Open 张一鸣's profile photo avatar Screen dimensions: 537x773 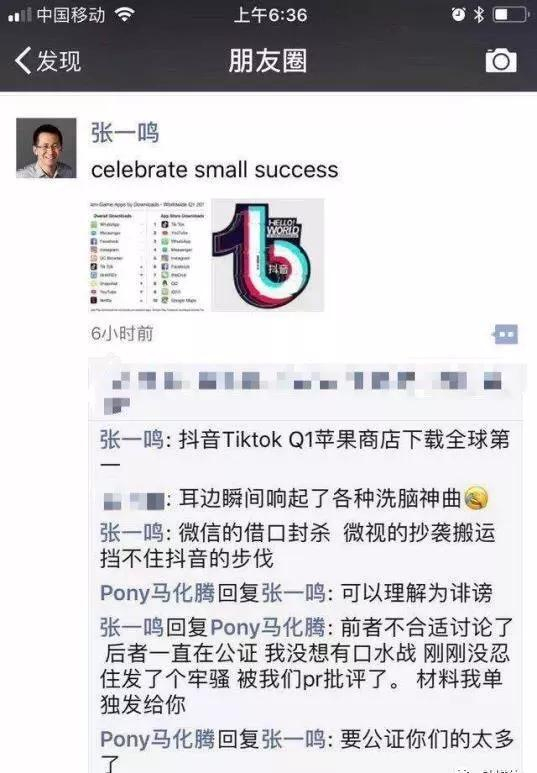point(46,148)
